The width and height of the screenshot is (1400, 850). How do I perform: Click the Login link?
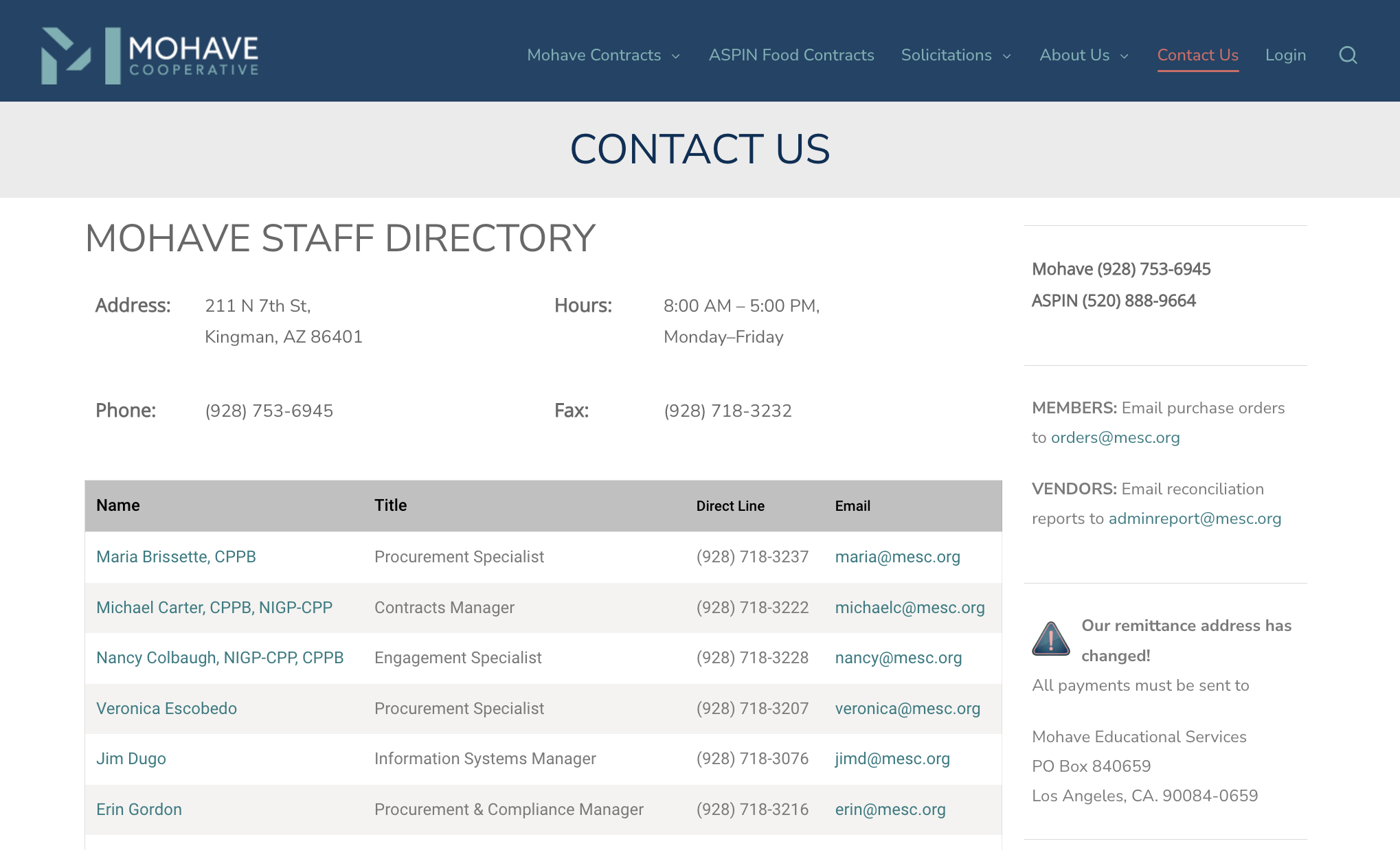click(1285, 55)
